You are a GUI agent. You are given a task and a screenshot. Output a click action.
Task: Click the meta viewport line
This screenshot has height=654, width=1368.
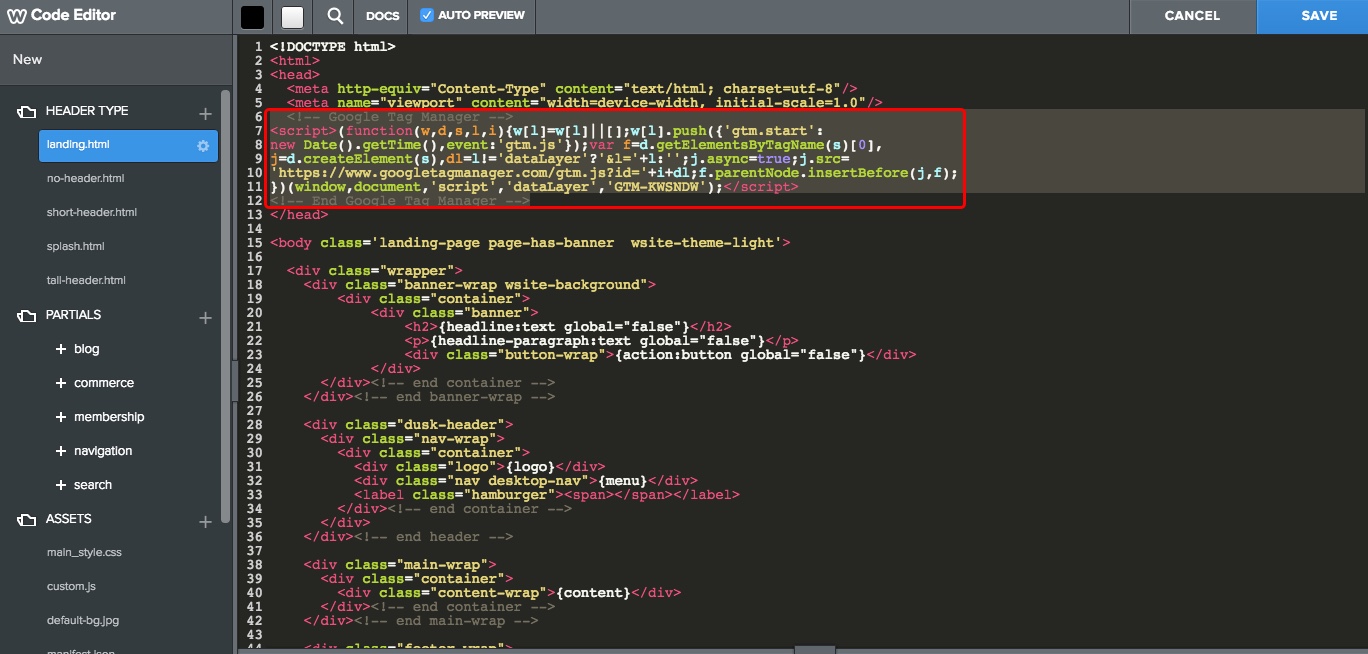(x=585, y=103)
